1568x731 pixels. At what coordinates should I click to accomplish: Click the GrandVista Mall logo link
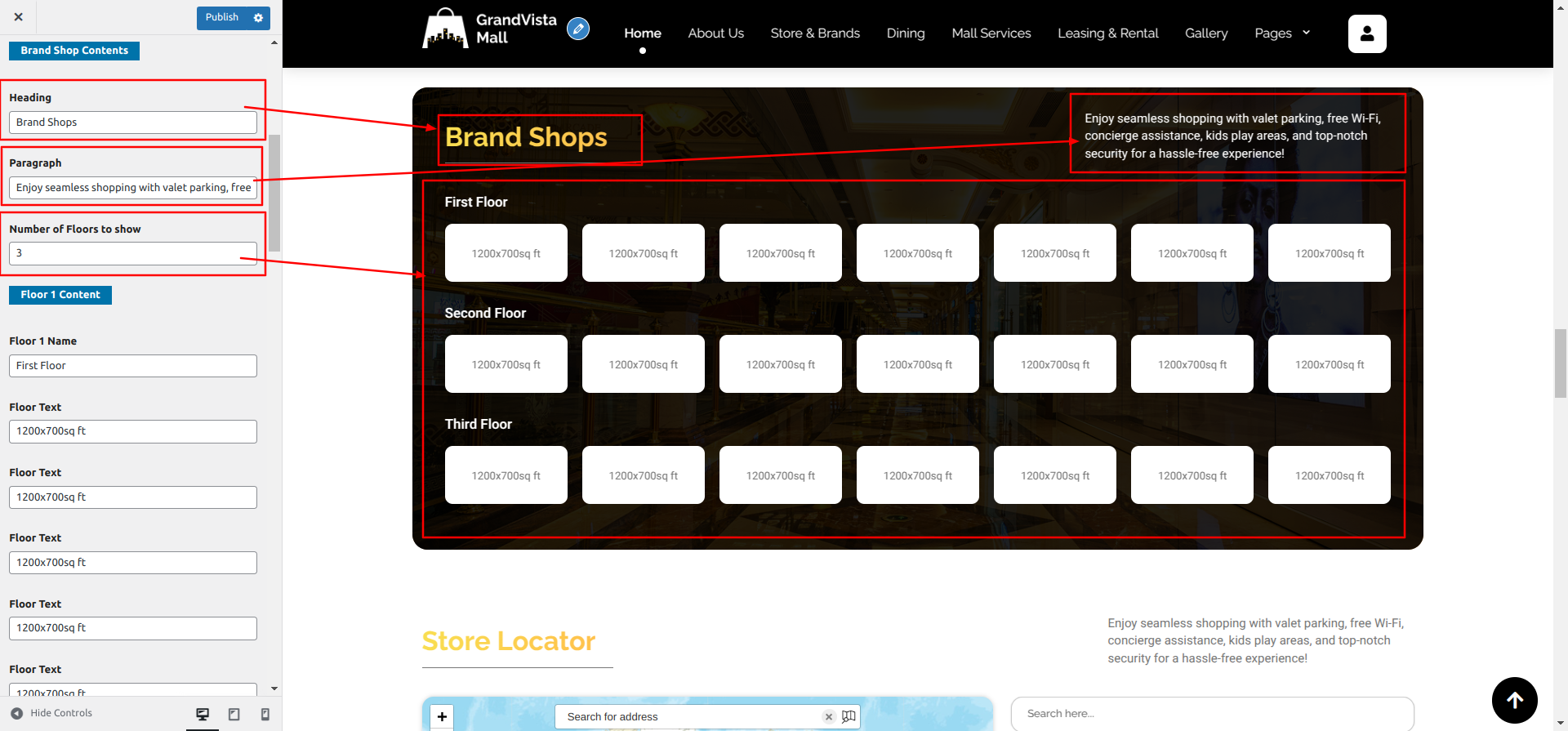pyautogui.click(x=490, y=29)
